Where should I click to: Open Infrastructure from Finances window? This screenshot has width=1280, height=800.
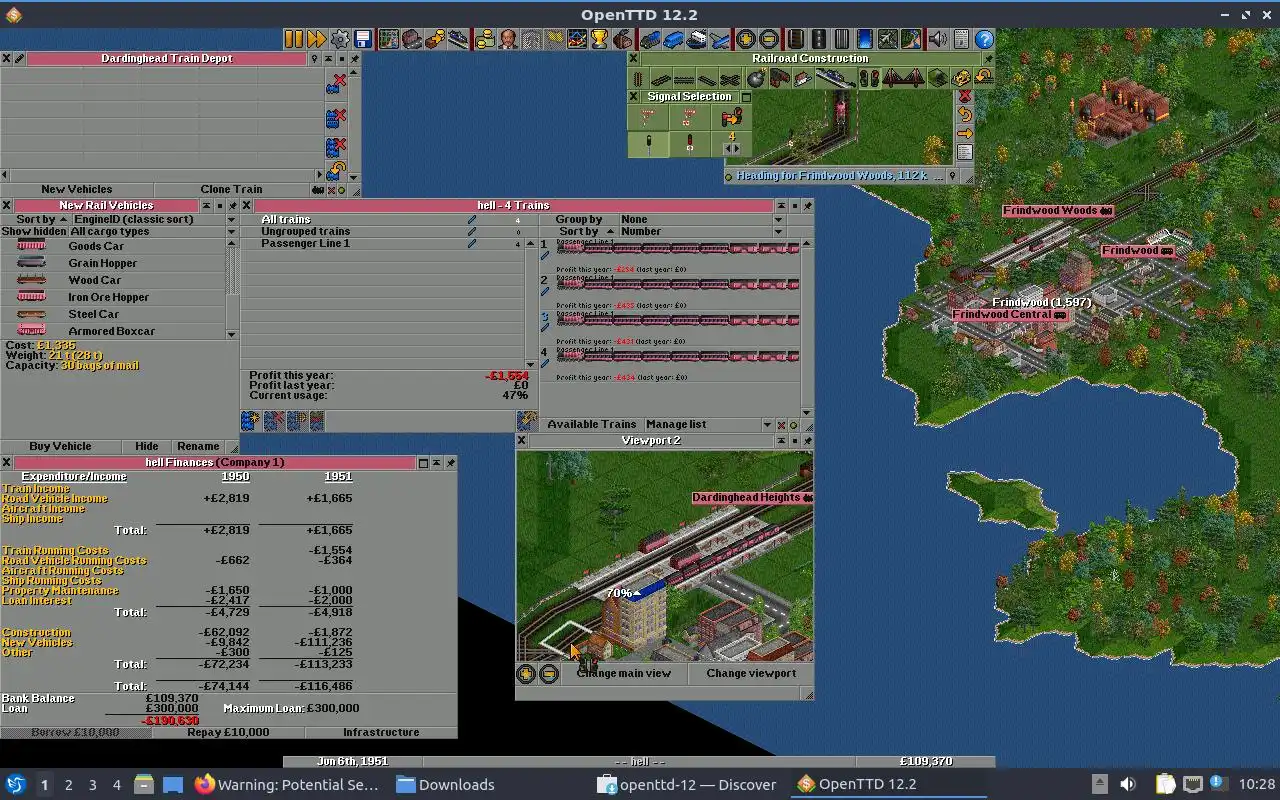381,732
